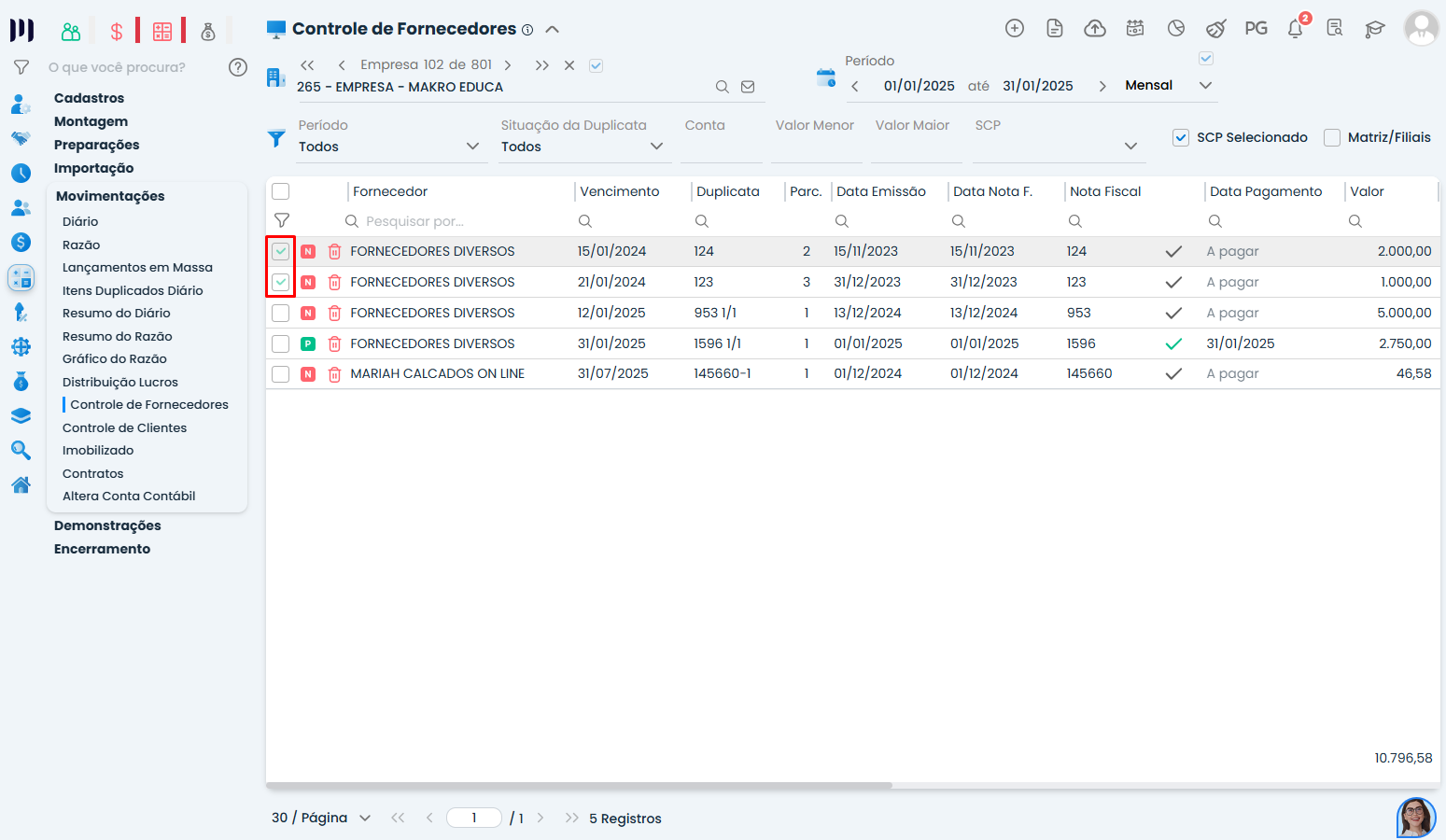The height and width of the screenshot is (840, 1446).
Task: Click trash icon on MARIAH CALCADOS row
Action: coord(334,374)
